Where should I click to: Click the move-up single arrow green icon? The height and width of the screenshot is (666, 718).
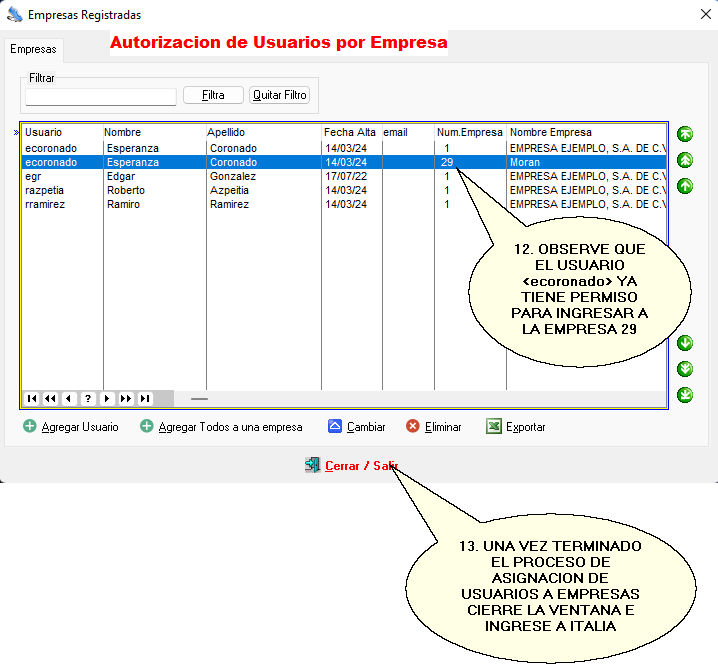point(685,186)
